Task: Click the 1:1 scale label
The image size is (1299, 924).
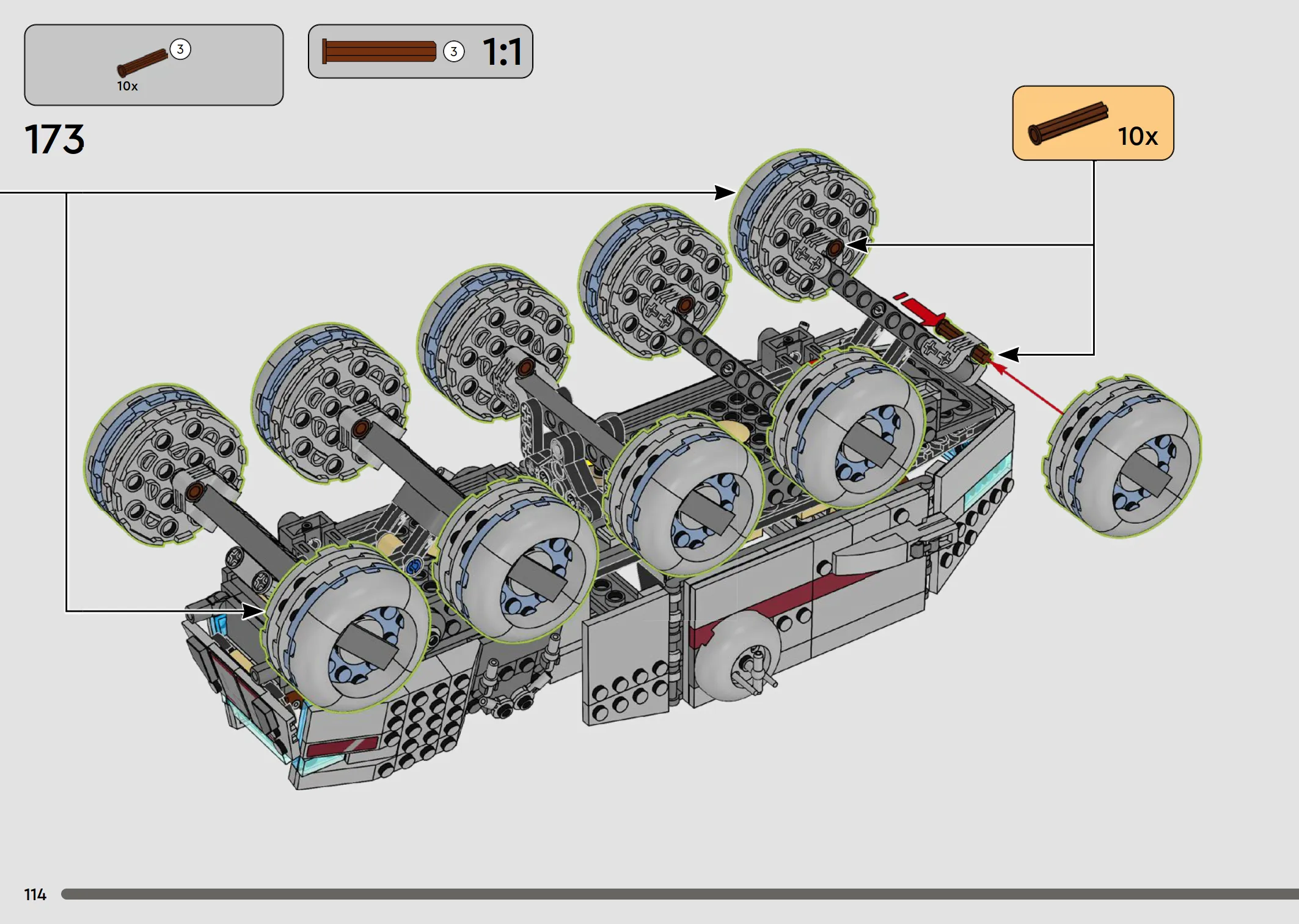Action: click(502, 52)
